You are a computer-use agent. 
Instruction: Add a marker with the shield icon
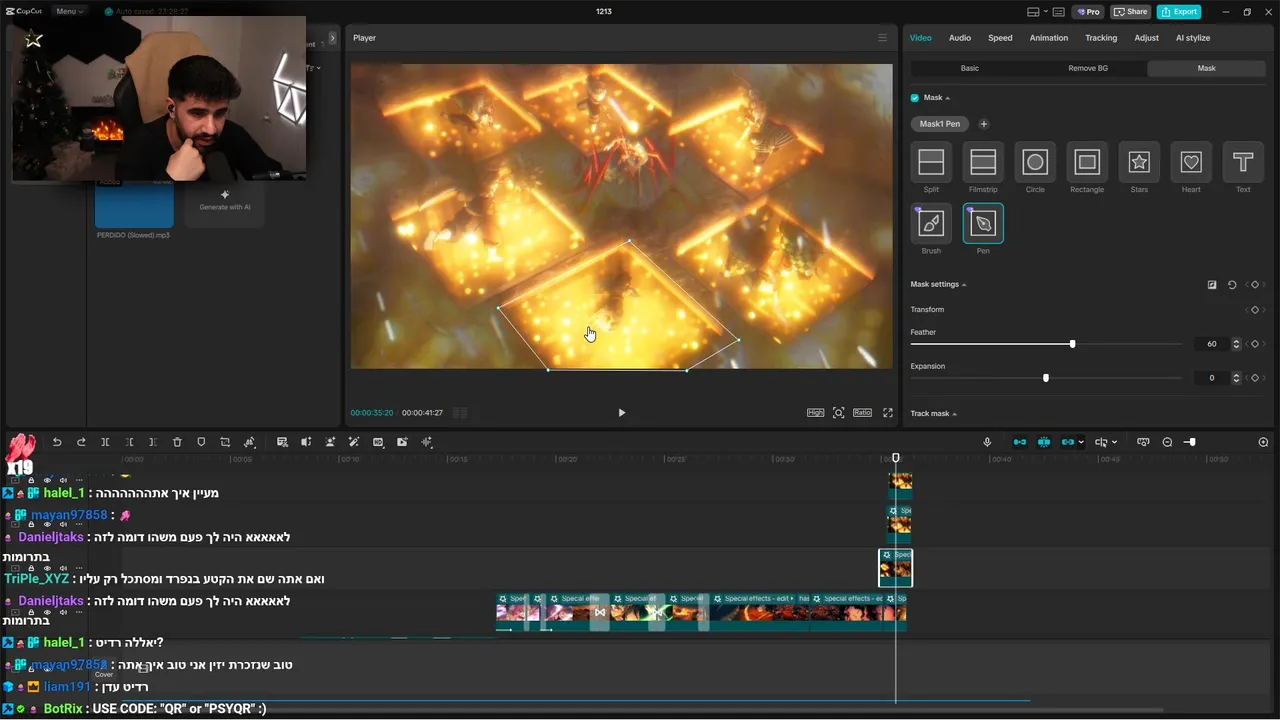[x=201, y=442]
